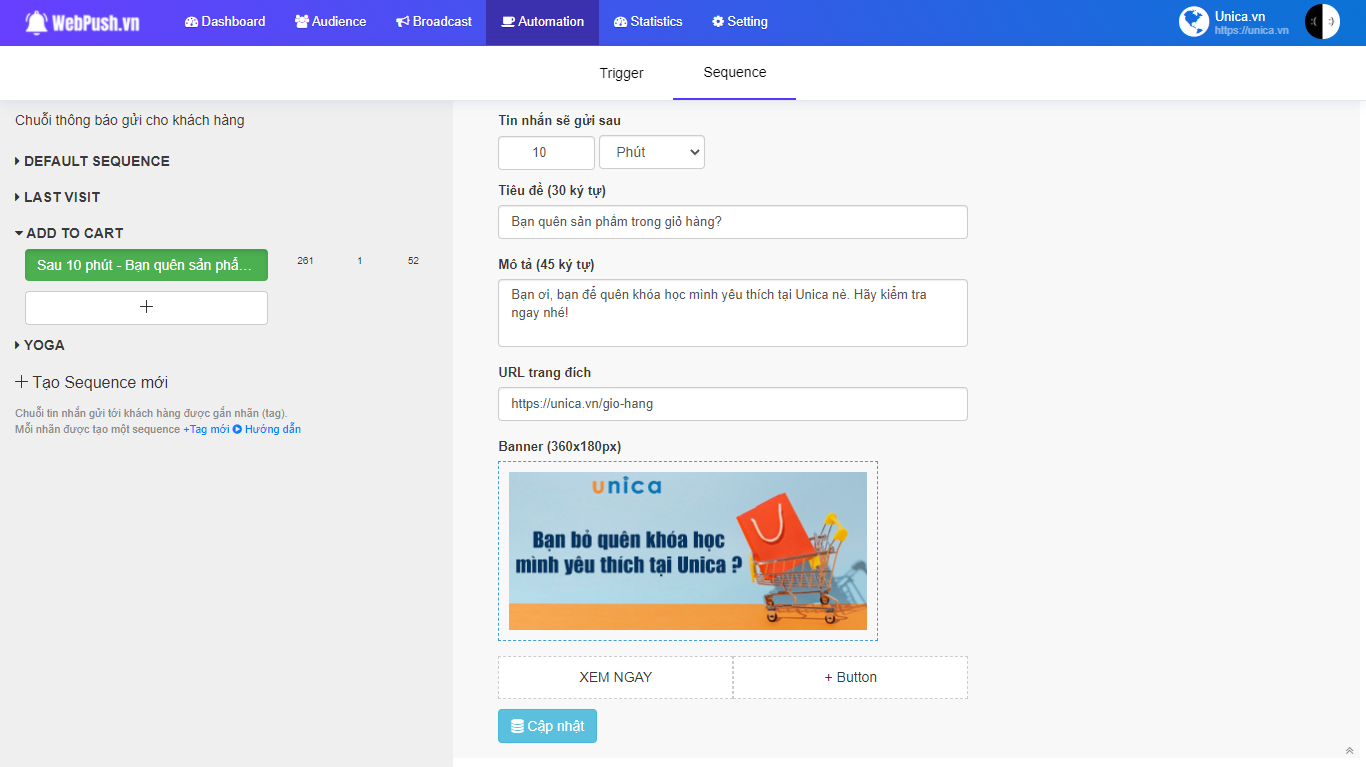
Task: Click the Unica.vn globe icon
Action: [1194, 22]
